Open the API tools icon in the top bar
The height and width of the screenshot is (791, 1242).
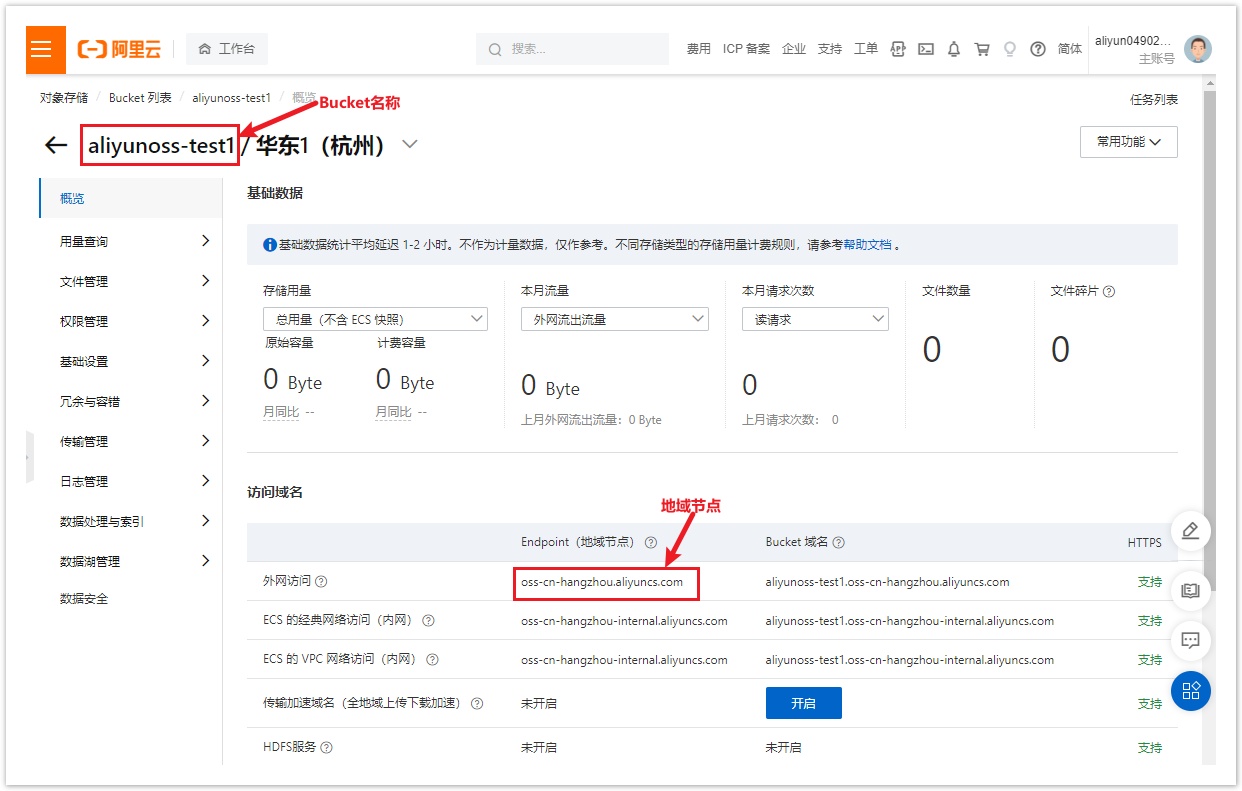(898, 49)
